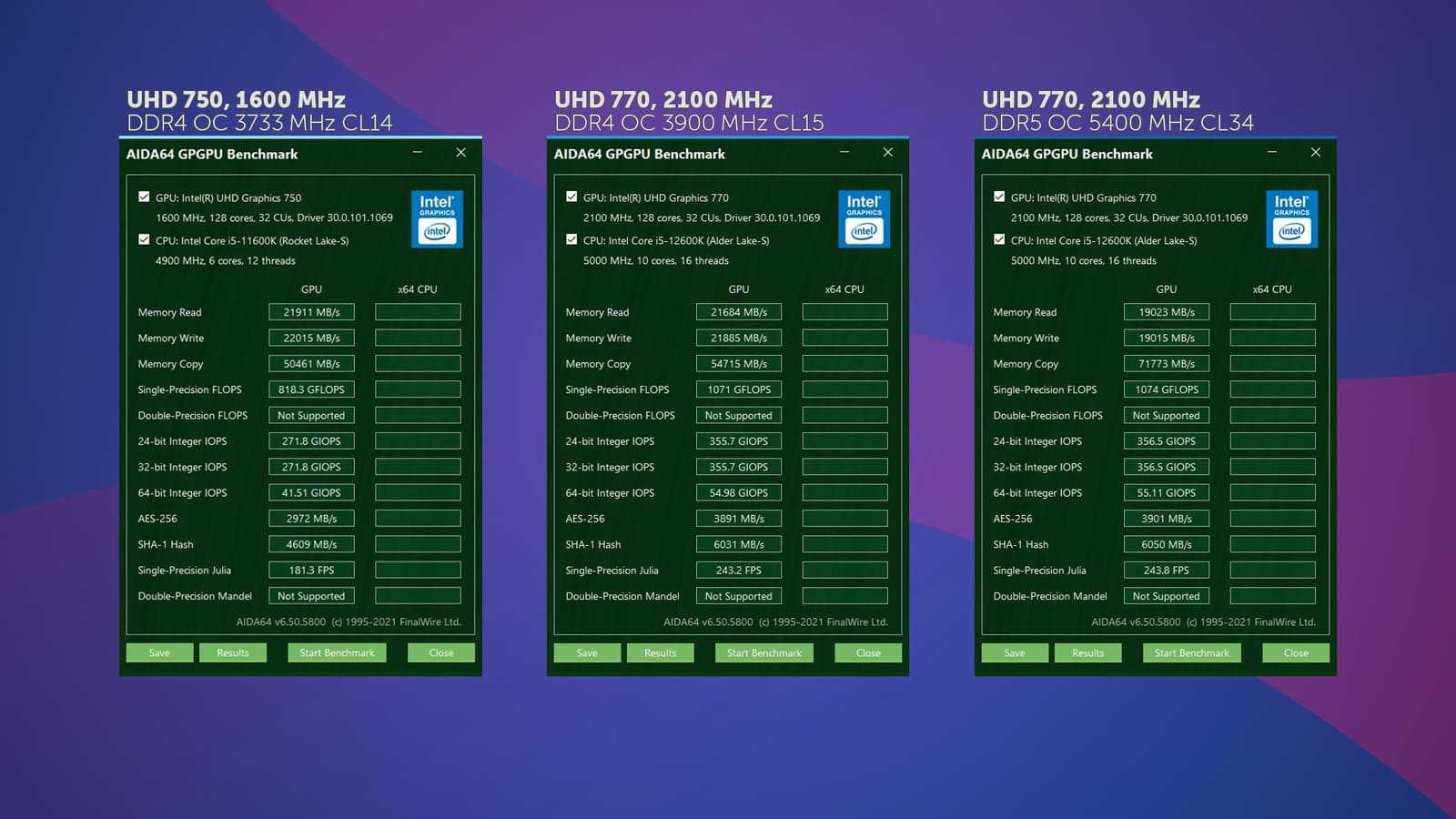Screen dimensions: 1456x819
Task: Click Intel Graphics logo in DDR5 UHD 770 window
Action: (x=1291, y=219)
